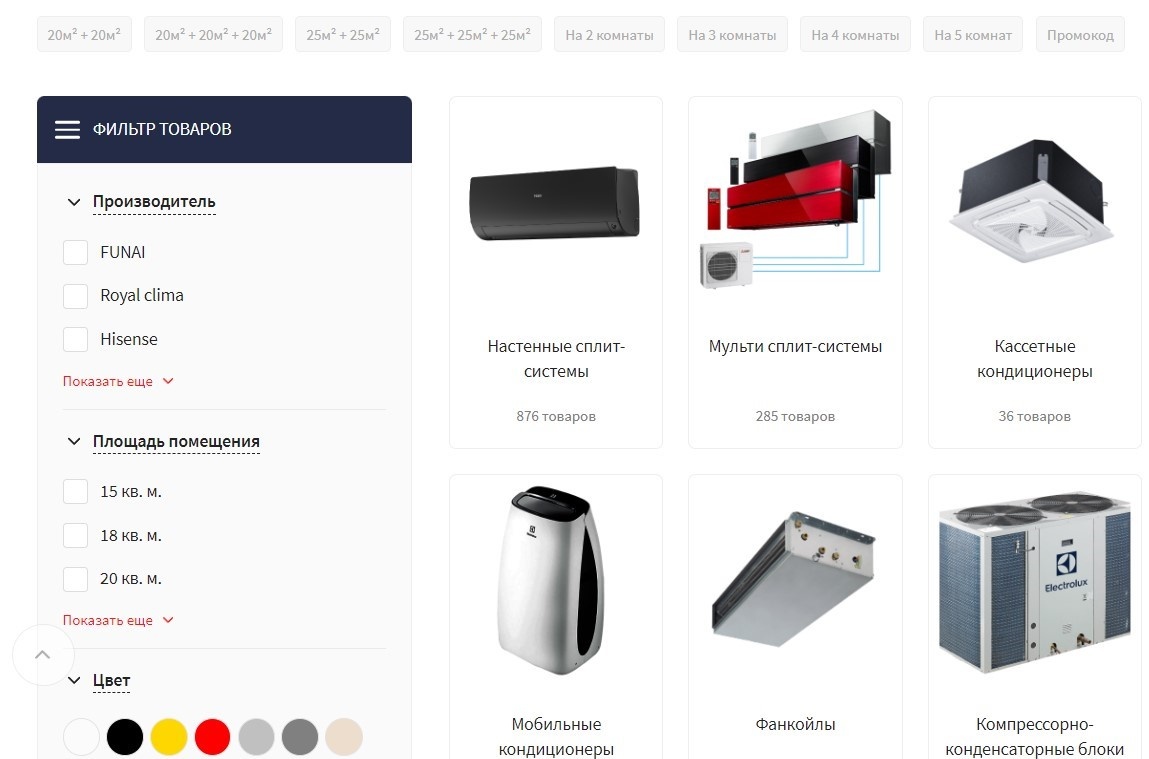
Task: Select the yellow color swatch
Action: (169, 736)
